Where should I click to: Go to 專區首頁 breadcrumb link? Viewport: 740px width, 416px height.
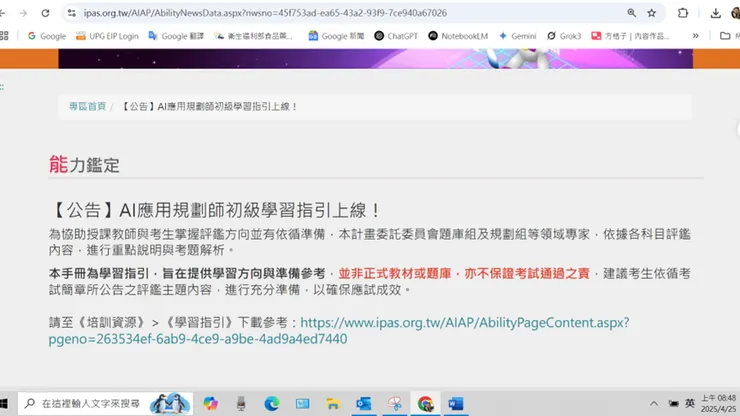point(87,107)
